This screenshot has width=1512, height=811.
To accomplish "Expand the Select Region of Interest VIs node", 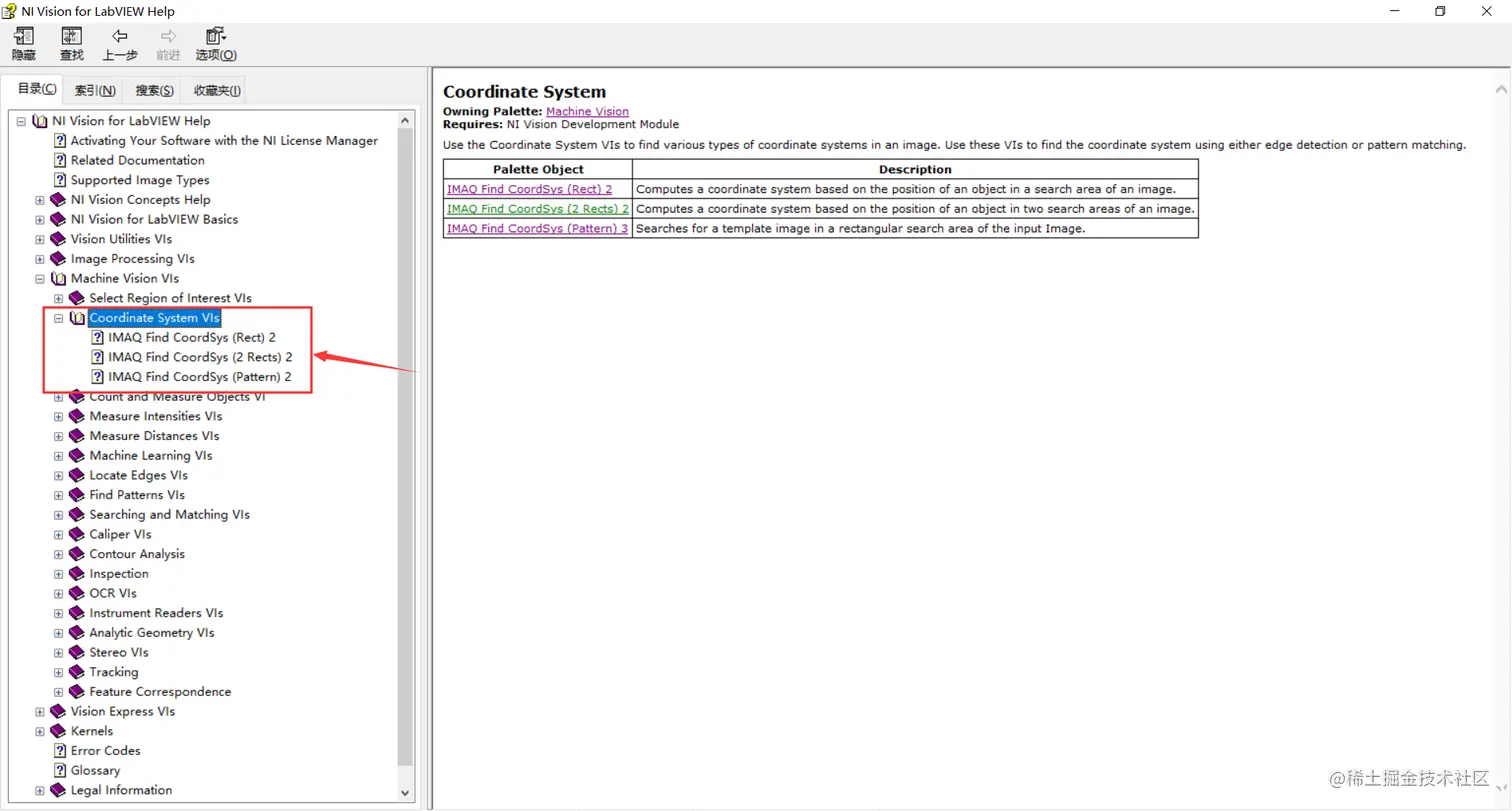I will click(x=59, y=299).
